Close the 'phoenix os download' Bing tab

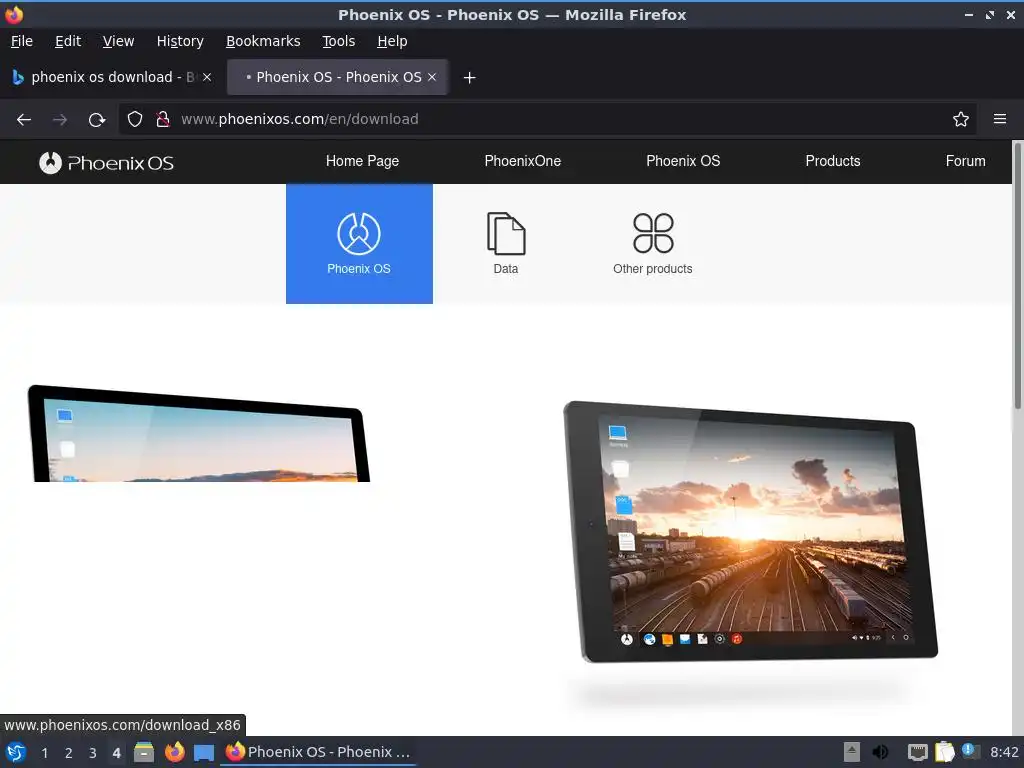pyautogui.click(x=206, y=77)
